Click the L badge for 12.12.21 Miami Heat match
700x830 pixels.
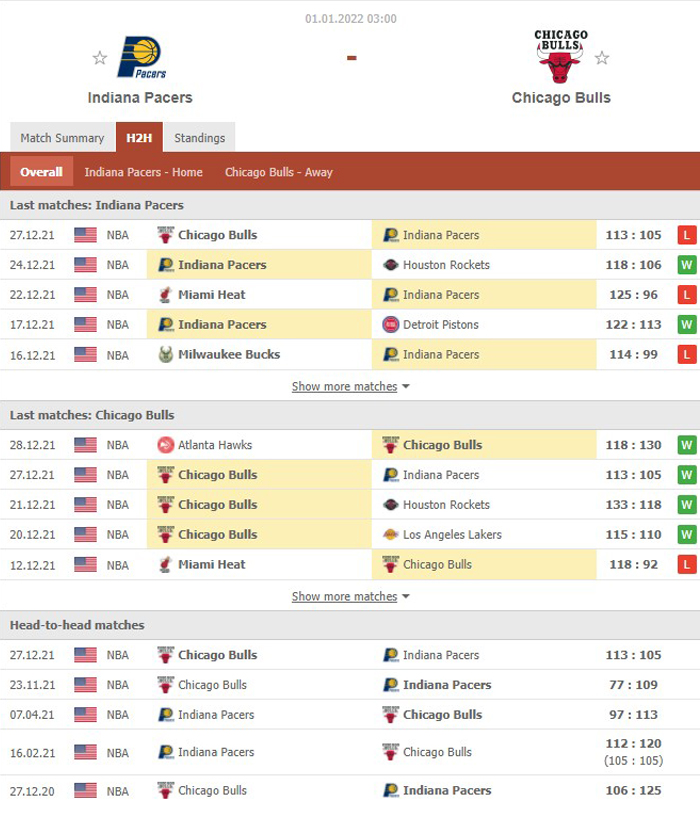(x=687, y=565)
